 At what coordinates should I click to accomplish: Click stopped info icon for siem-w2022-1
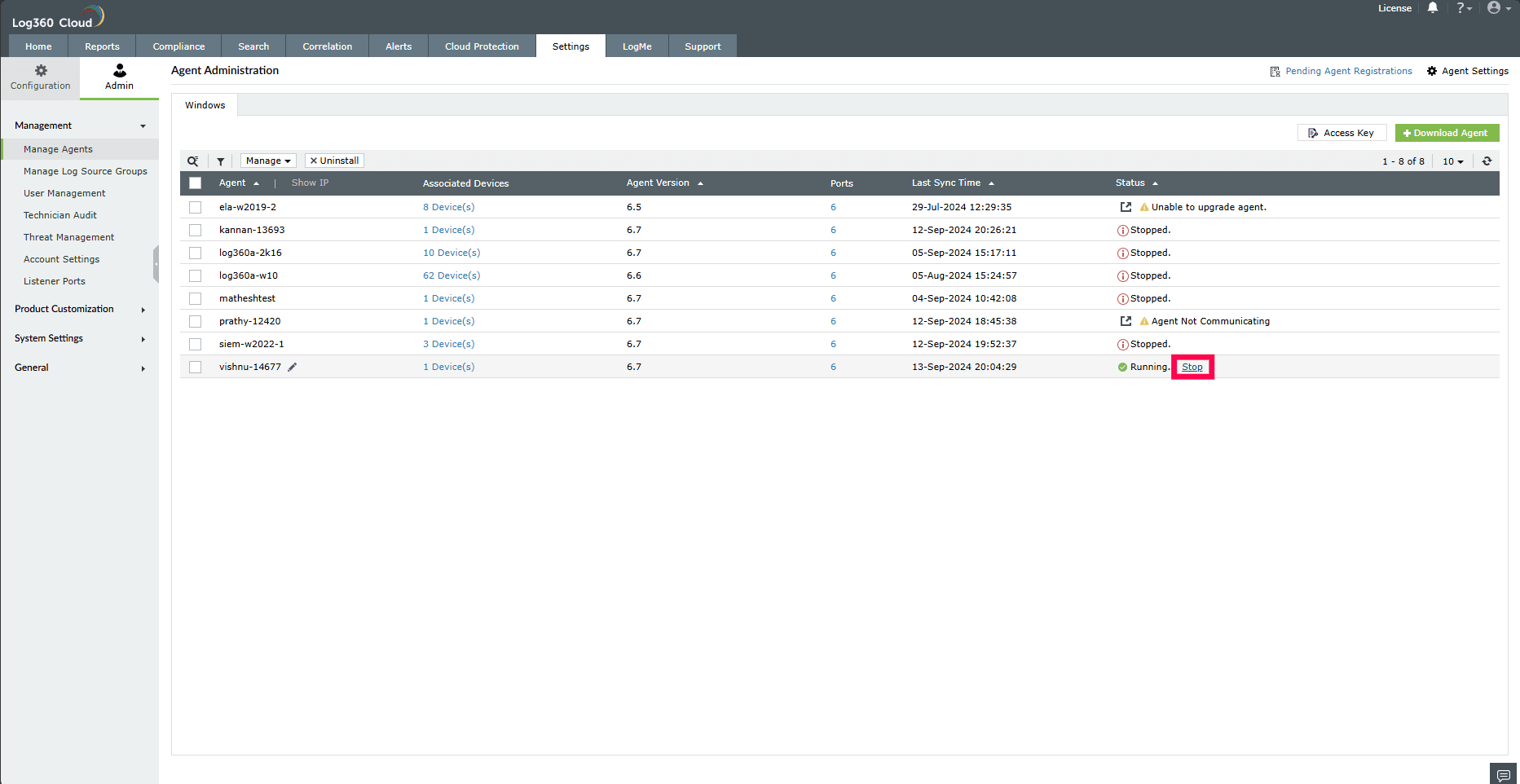(x=1122, y=345)
